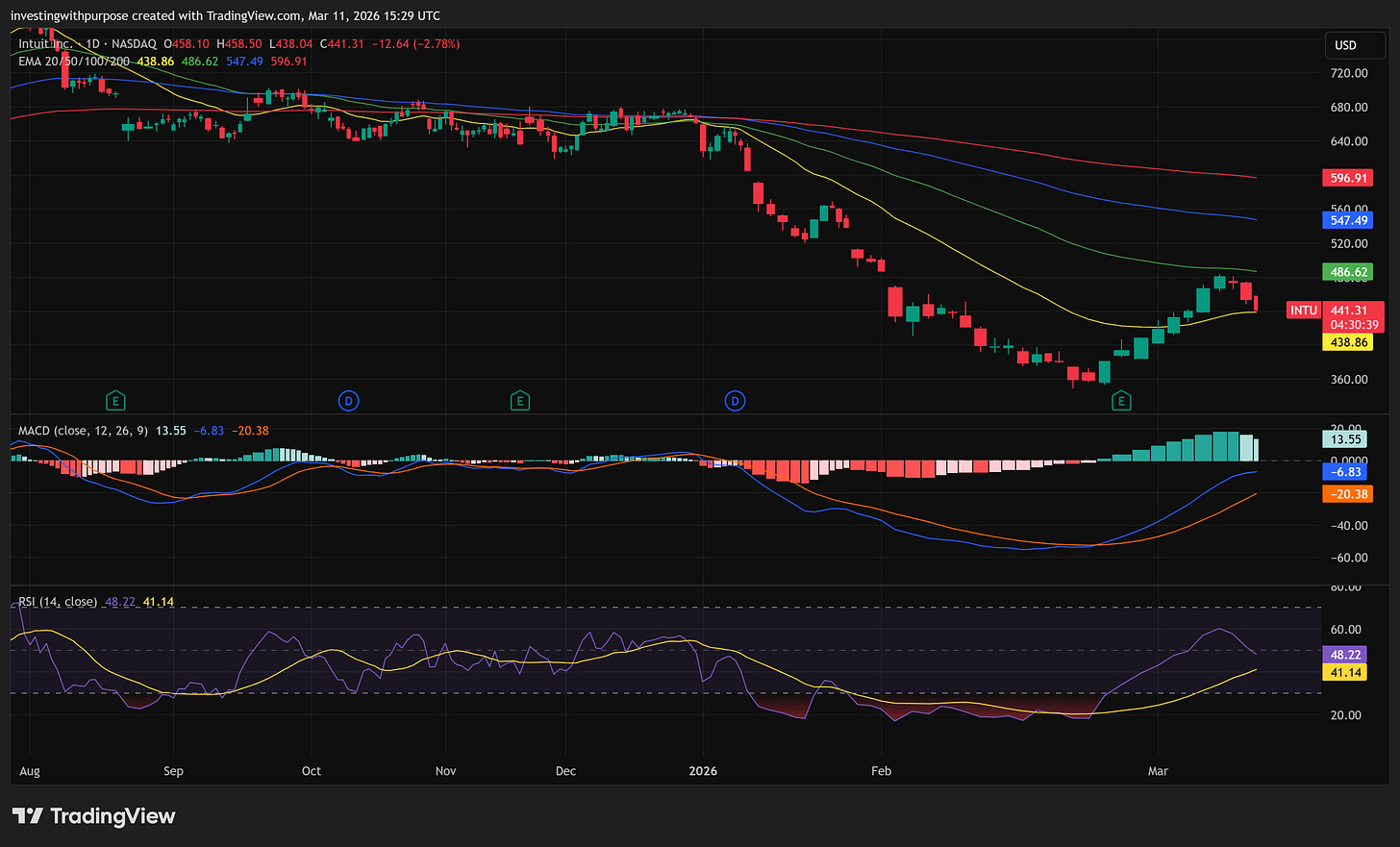Image resolution: width=1400 pixels, height=847 pixels.
Task: Click the blue 547.49 price axis label
Action: 1349,220
